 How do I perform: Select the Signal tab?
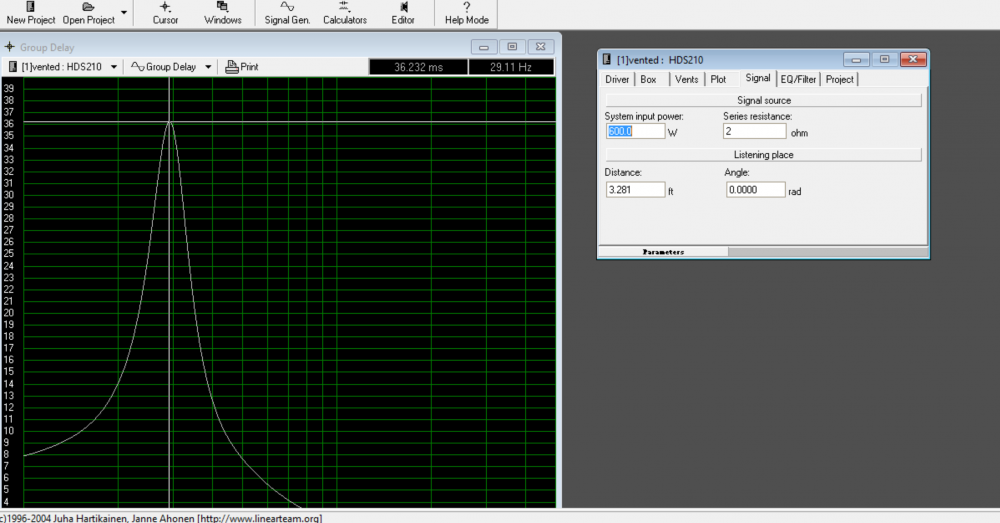click(758, 78)
